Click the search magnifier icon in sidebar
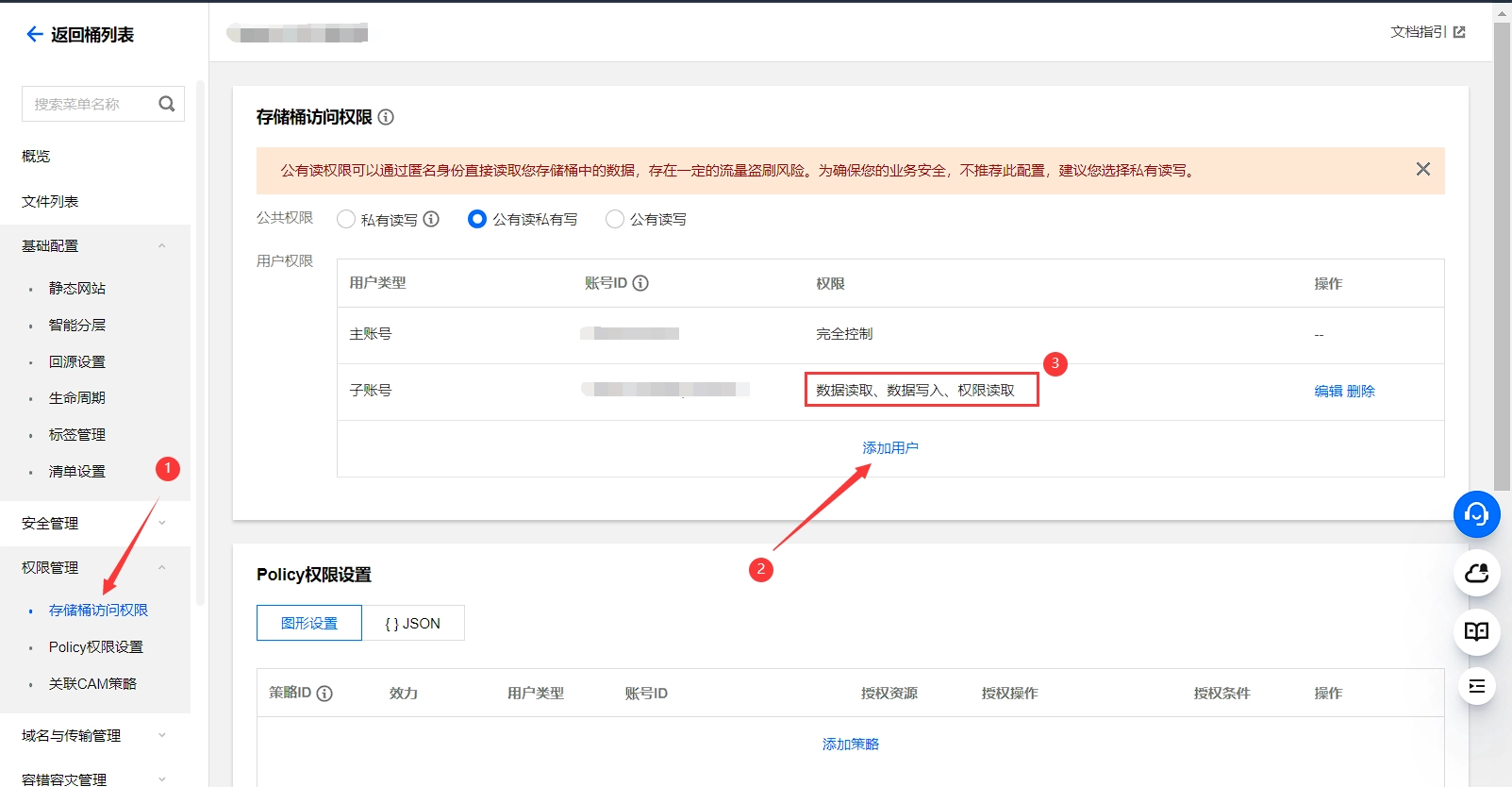This screenshot has width=1512, height=787. 167,104
